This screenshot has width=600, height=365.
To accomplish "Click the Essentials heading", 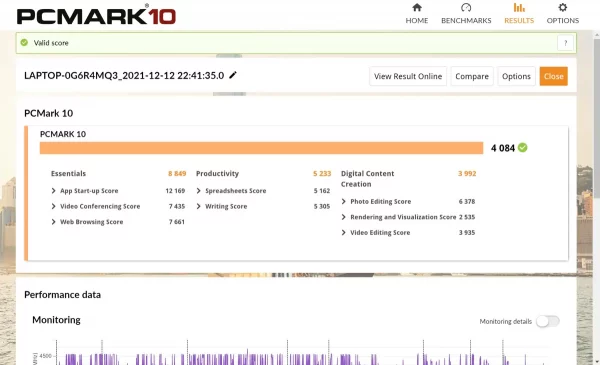I will pos(68,174).
